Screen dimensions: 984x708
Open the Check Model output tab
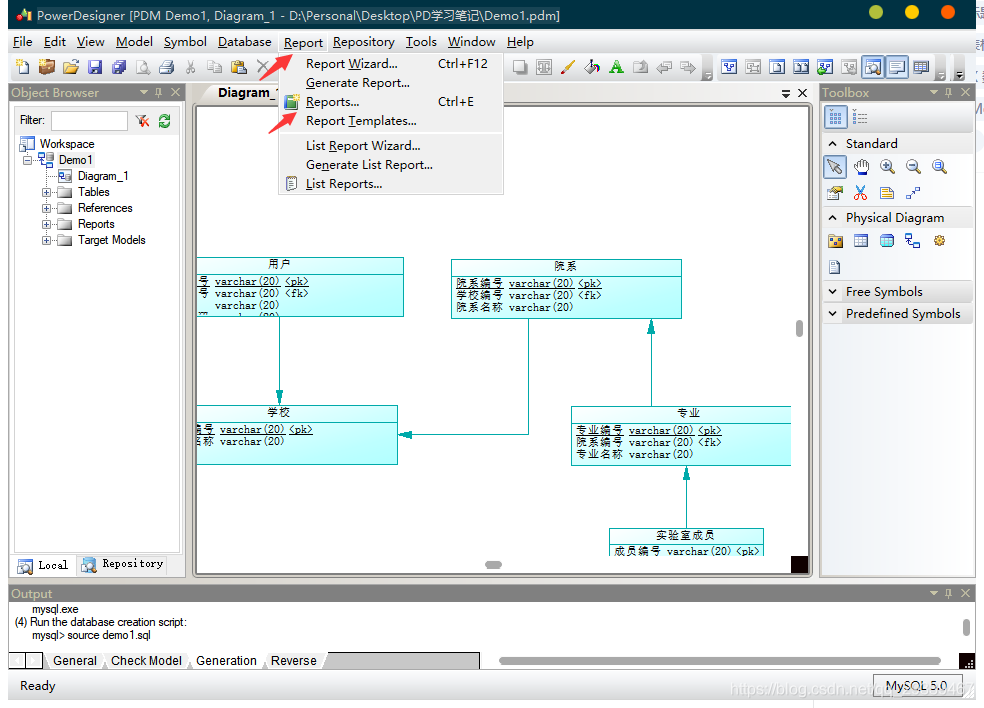[146, 660]
